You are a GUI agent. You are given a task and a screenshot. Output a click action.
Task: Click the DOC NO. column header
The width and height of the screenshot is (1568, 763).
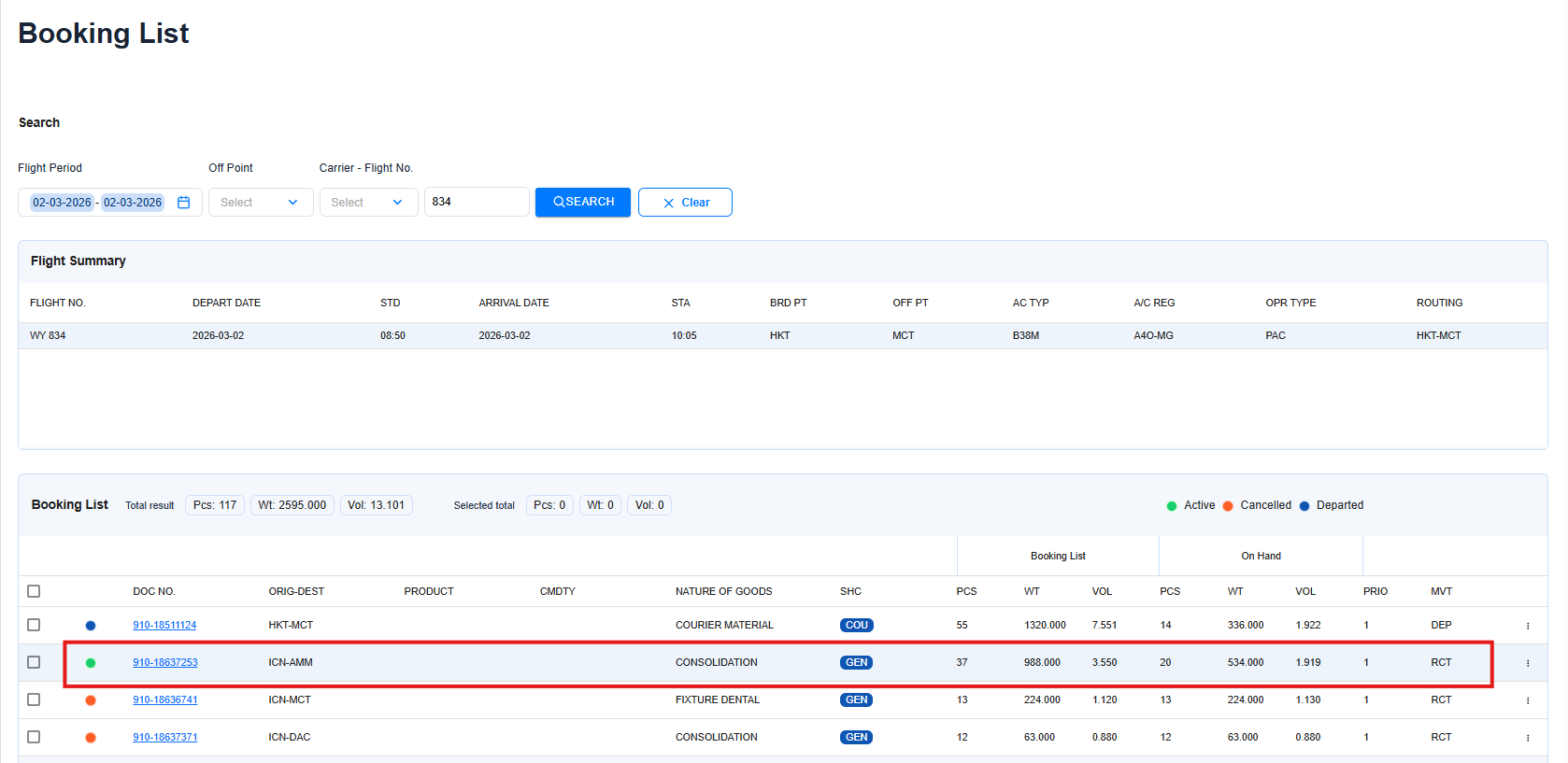pos(154,591)
